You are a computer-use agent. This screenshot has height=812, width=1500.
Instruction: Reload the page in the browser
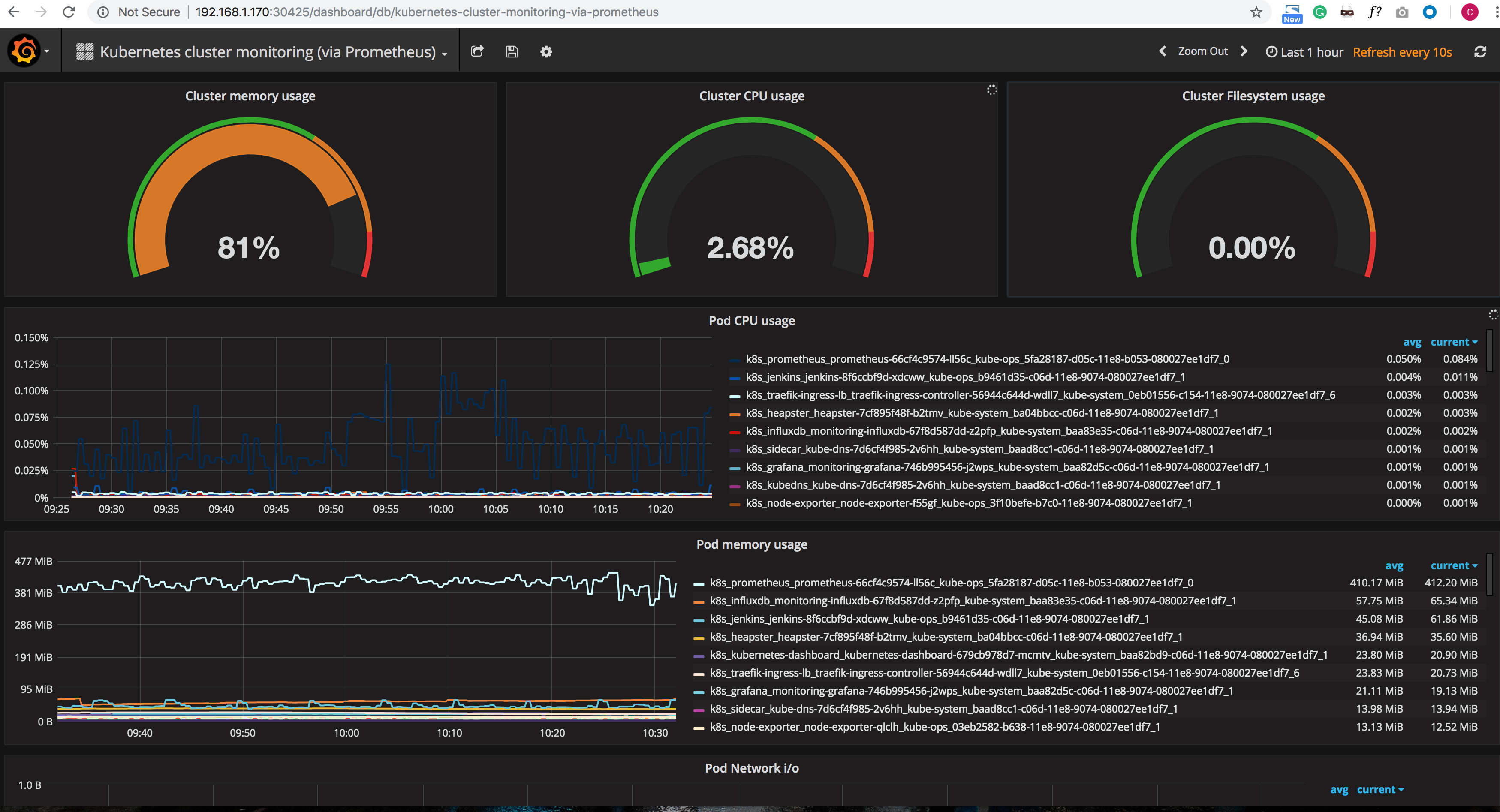(x=69, y=12)
